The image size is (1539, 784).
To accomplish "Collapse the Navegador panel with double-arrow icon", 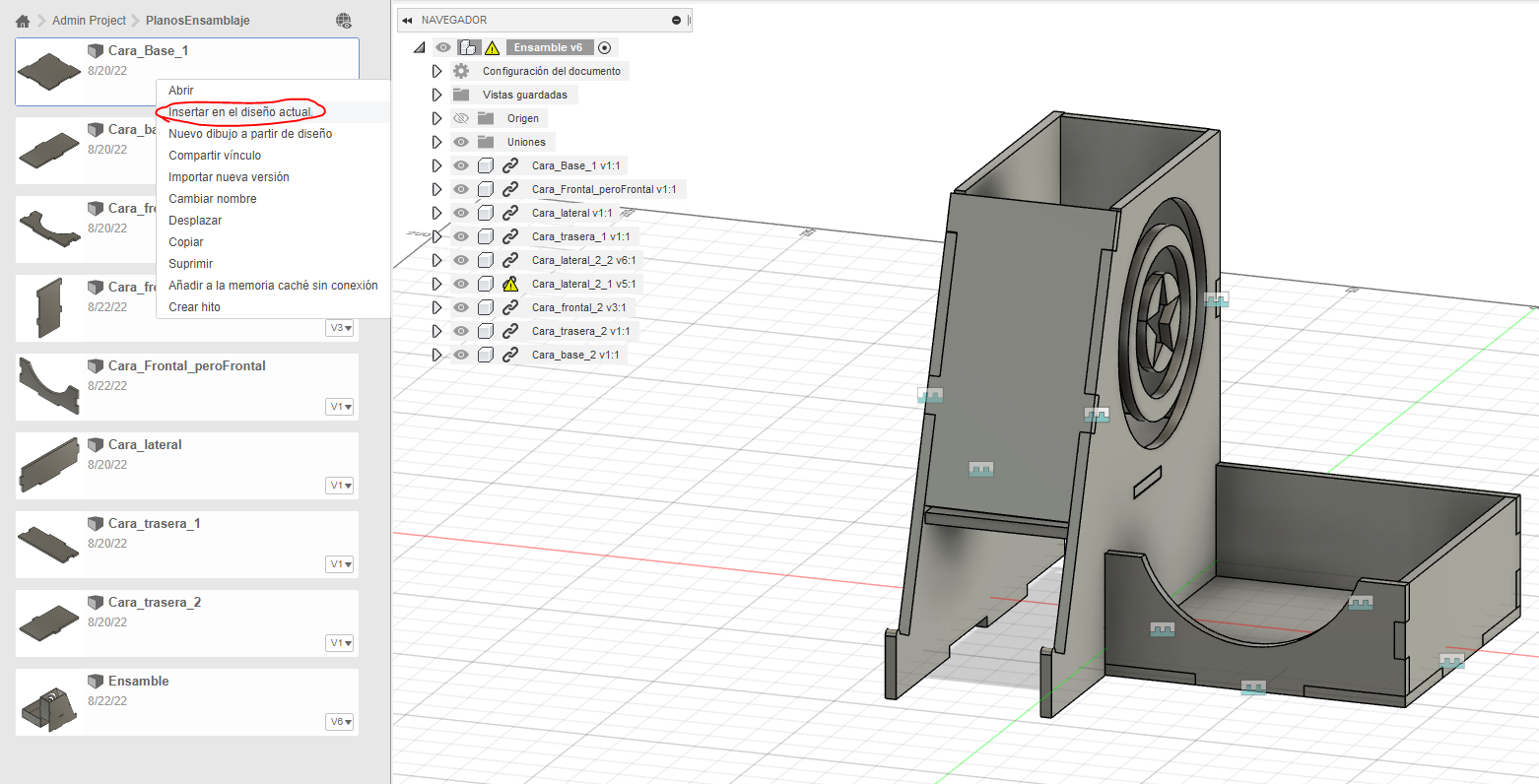I will click(407, 21).
